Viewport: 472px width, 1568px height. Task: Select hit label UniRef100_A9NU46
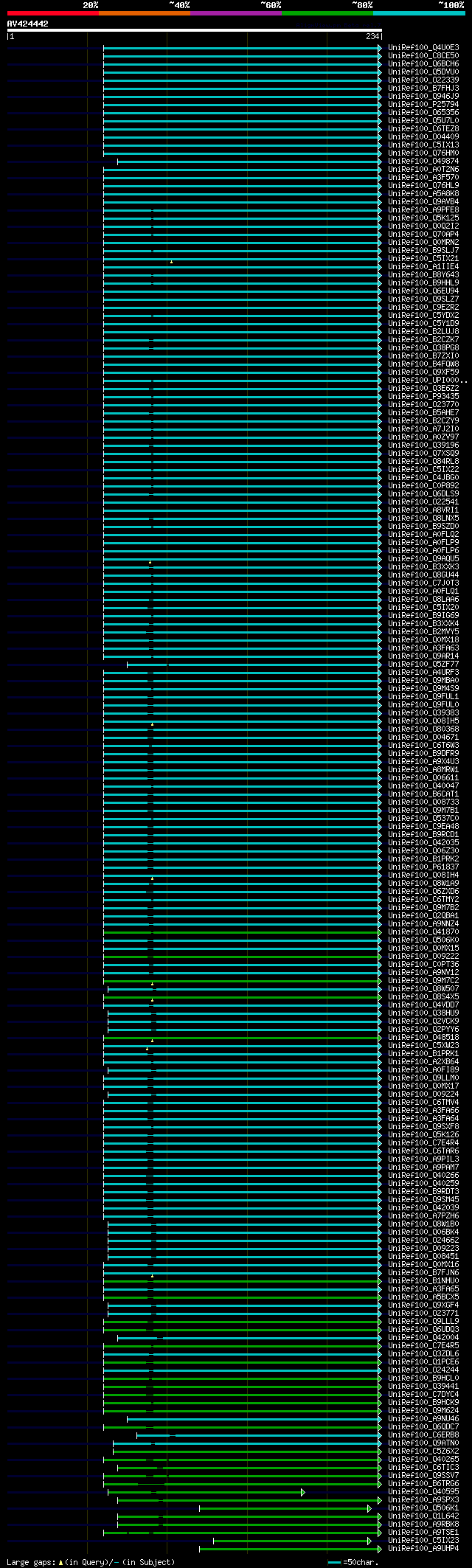coord(423,1418)
